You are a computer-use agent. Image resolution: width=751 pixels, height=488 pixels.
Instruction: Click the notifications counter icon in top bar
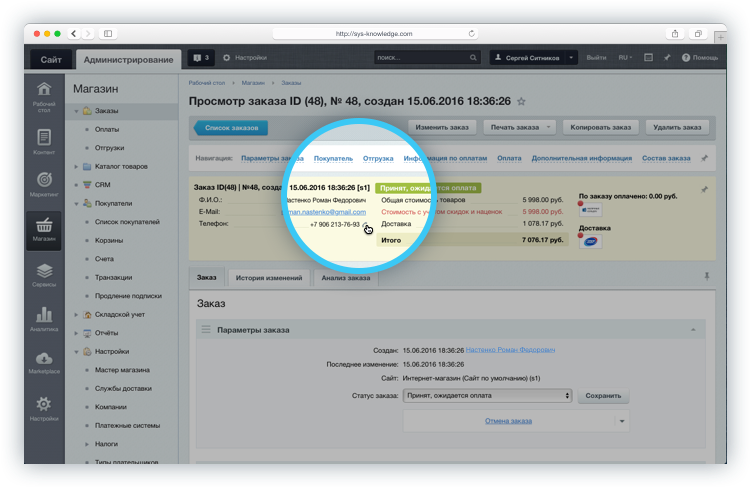201,59
